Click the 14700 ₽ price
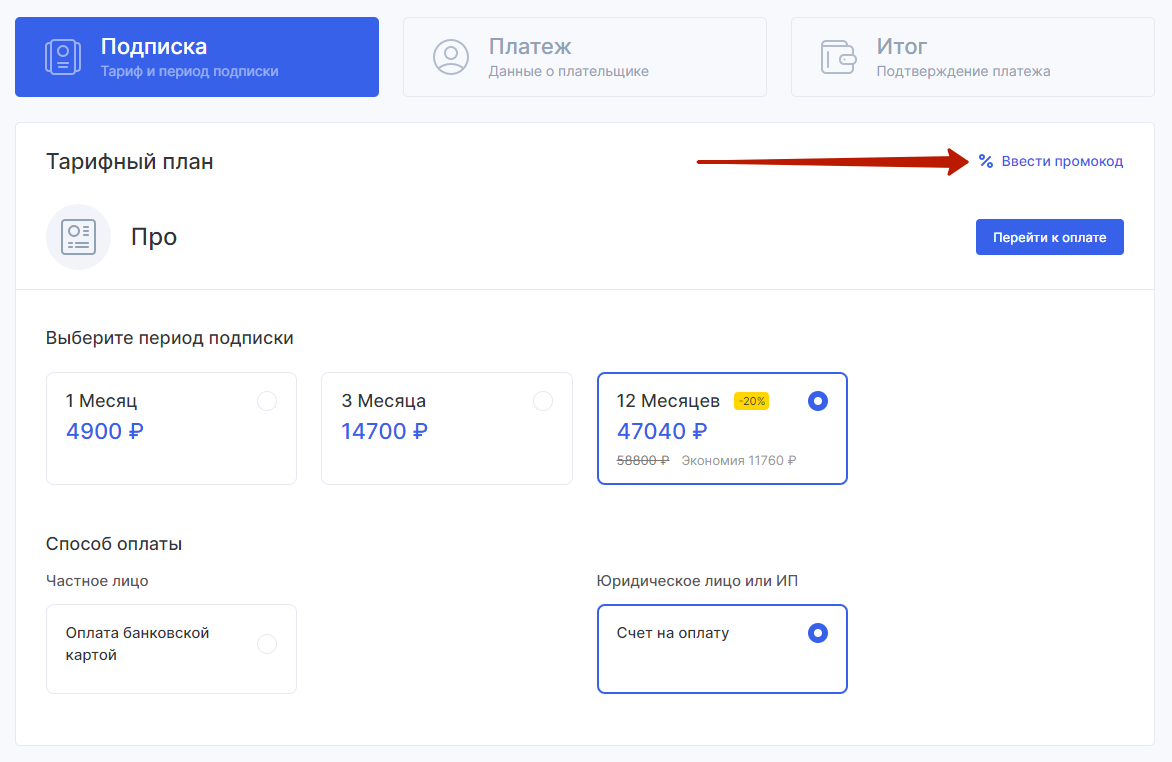Viewport: 1172px width, 762px height. click(384, 431)
